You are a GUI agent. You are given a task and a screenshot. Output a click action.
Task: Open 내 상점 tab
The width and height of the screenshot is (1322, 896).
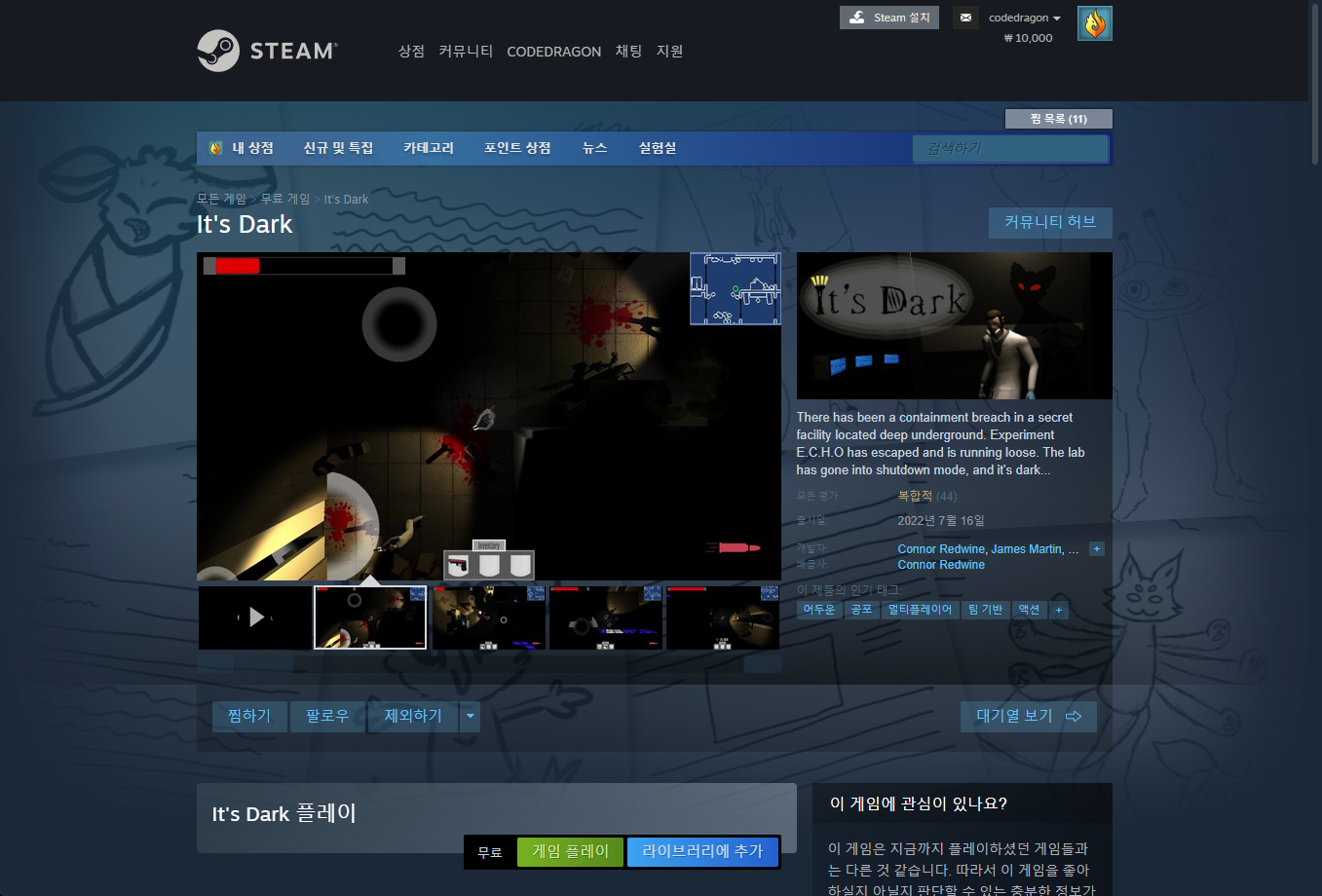(x=252, y=148)
